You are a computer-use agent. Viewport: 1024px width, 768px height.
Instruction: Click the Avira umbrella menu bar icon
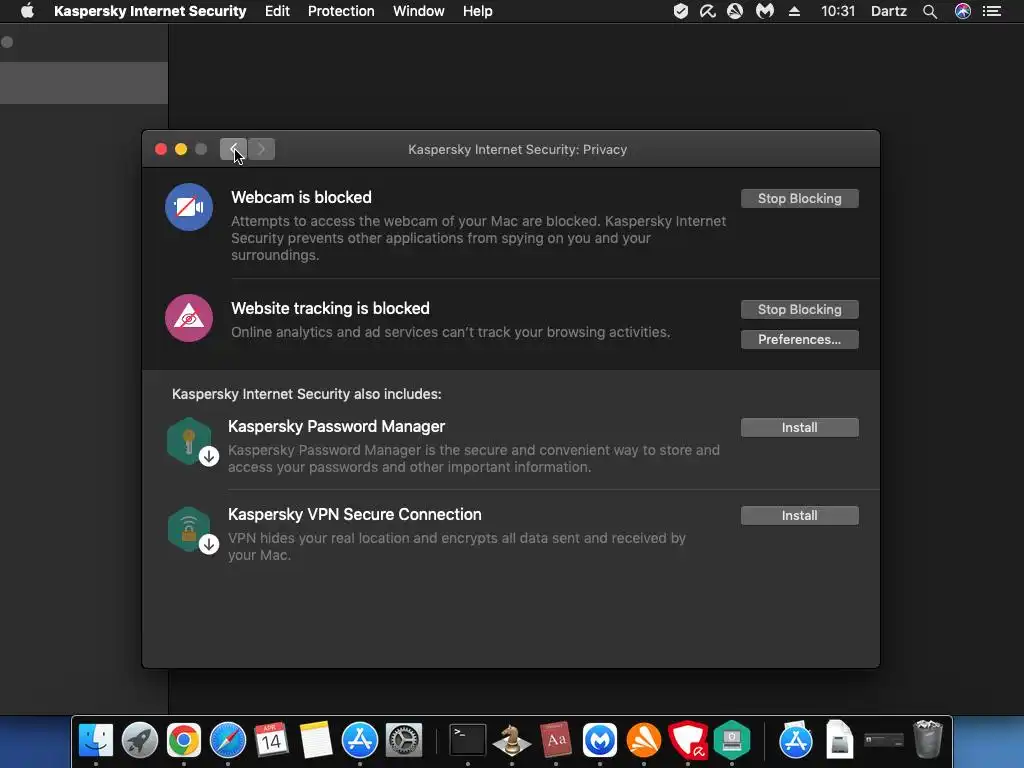[707, 11]
